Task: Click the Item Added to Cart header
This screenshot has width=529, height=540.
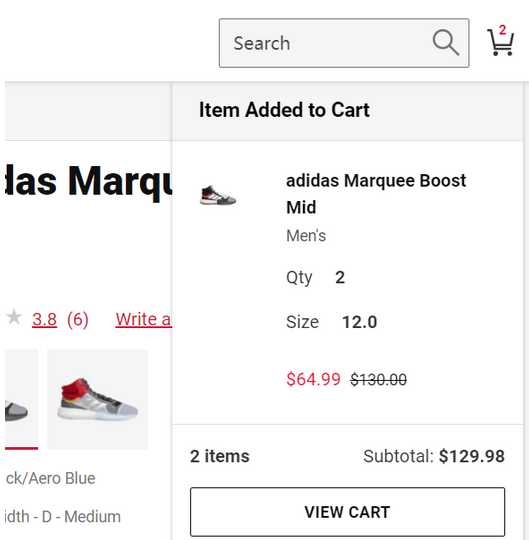Action: coord(284,110)
